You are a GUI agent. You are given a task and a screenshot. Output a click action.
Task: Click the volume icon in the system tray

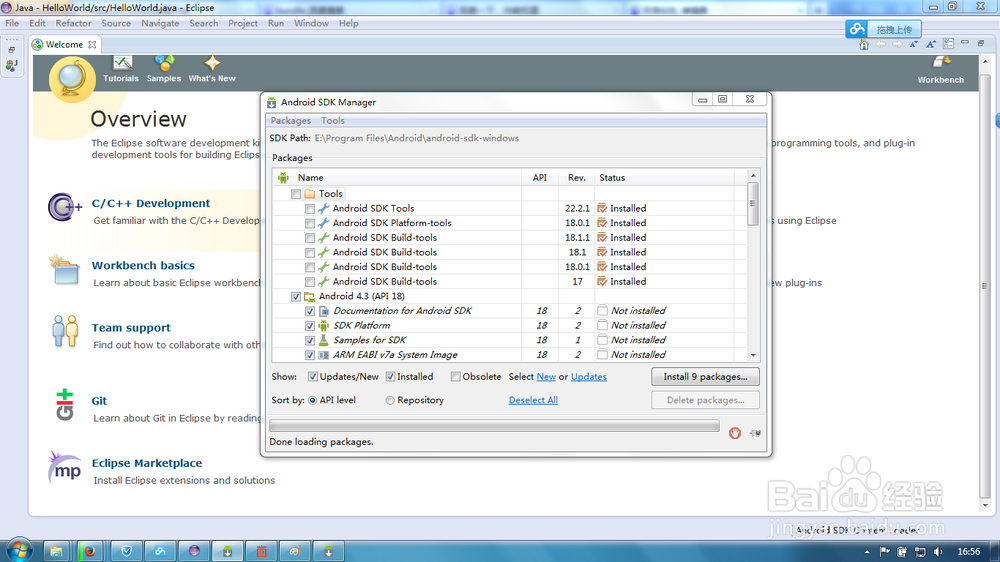938,551
